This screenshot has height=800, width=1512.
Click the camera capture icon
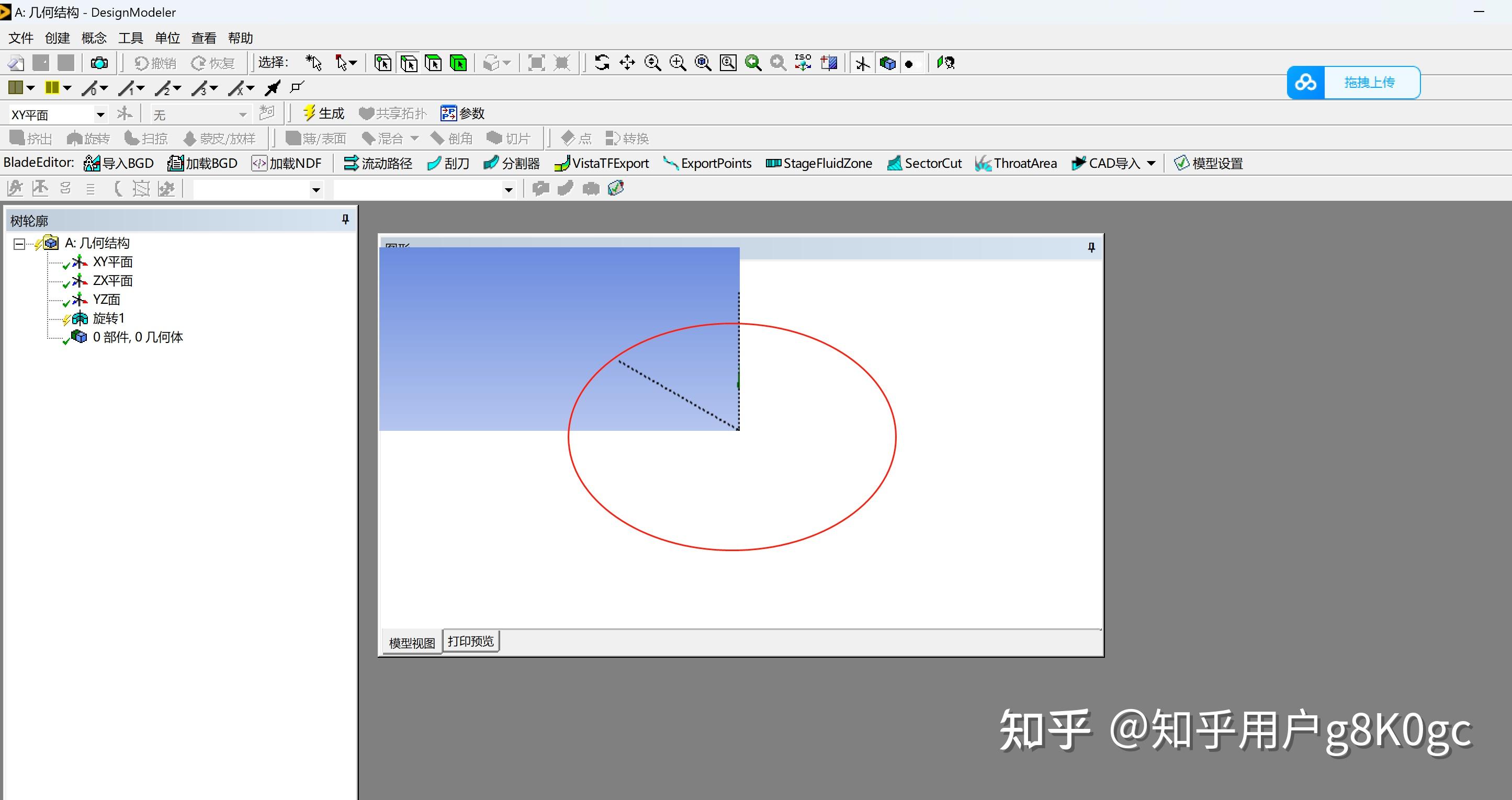pyautogui.click(x=99, y=63)
